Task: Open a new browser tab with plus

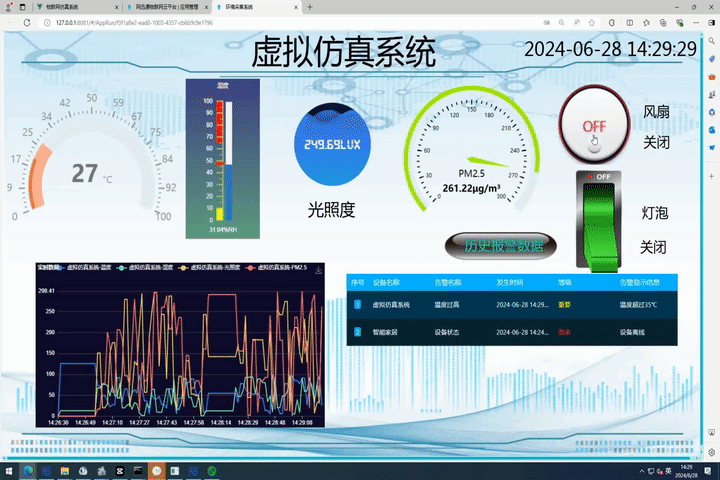Action: [x=310, y=6]
